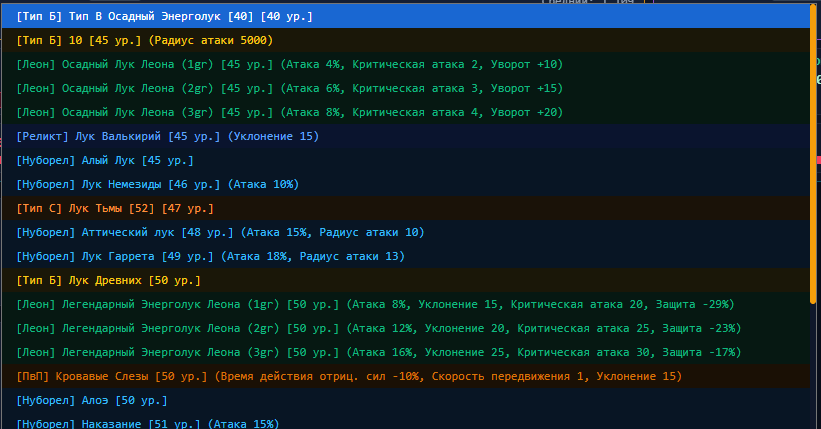
Task: Select Осадный Лук Леона (2gr)
Action: (406, 89)
